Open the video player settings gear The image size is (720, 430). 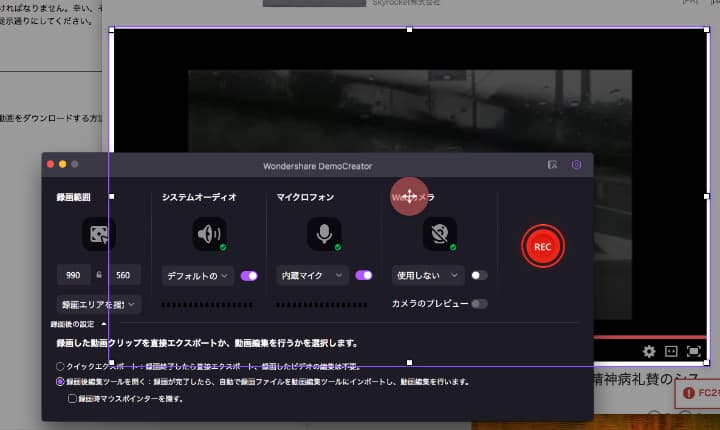coord(649,352)
